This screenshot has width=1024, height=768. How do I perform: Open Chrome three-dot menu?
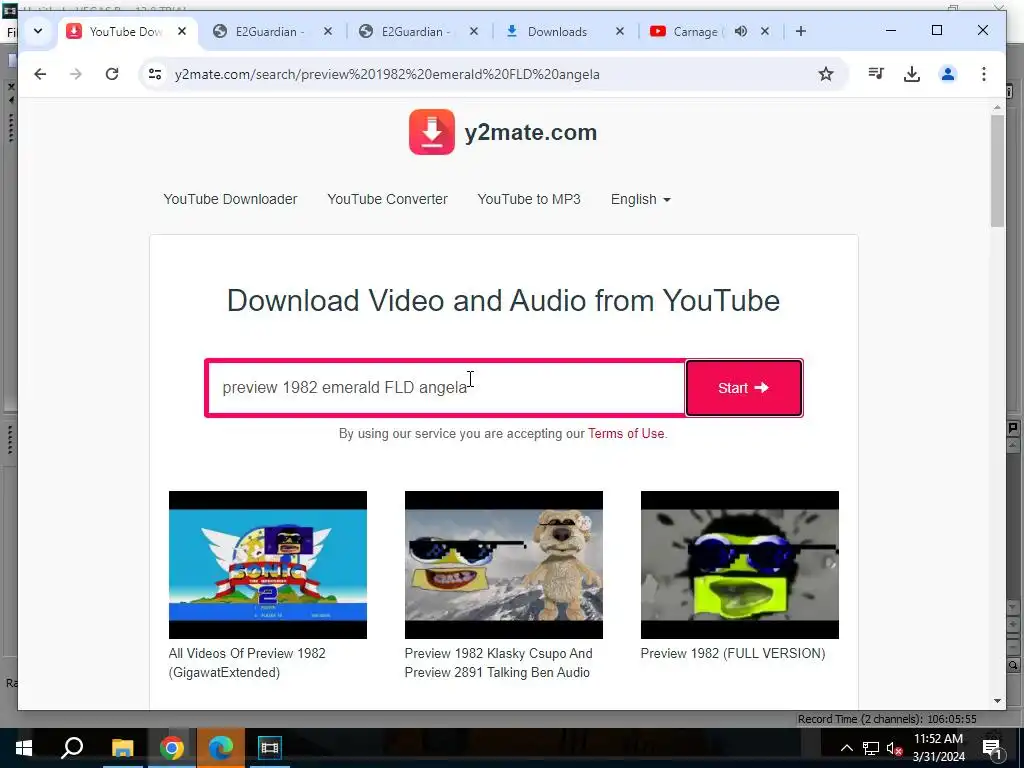(x=984, y=74)
